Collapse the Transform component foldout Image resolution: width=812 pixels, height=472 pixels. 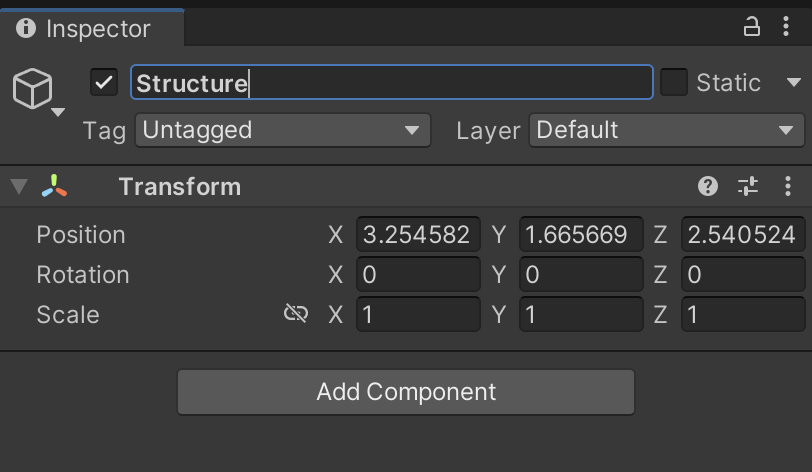tap(18, 187)
